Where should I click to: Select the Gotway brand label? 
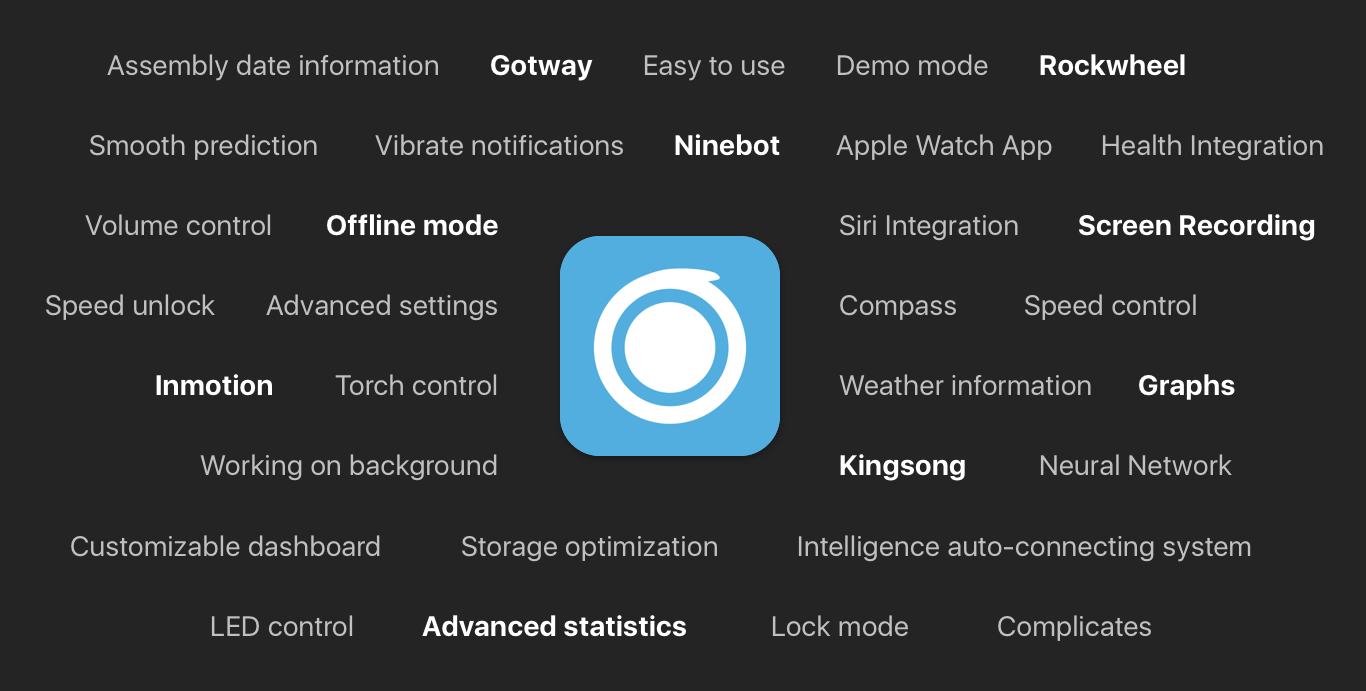point(541,66)
